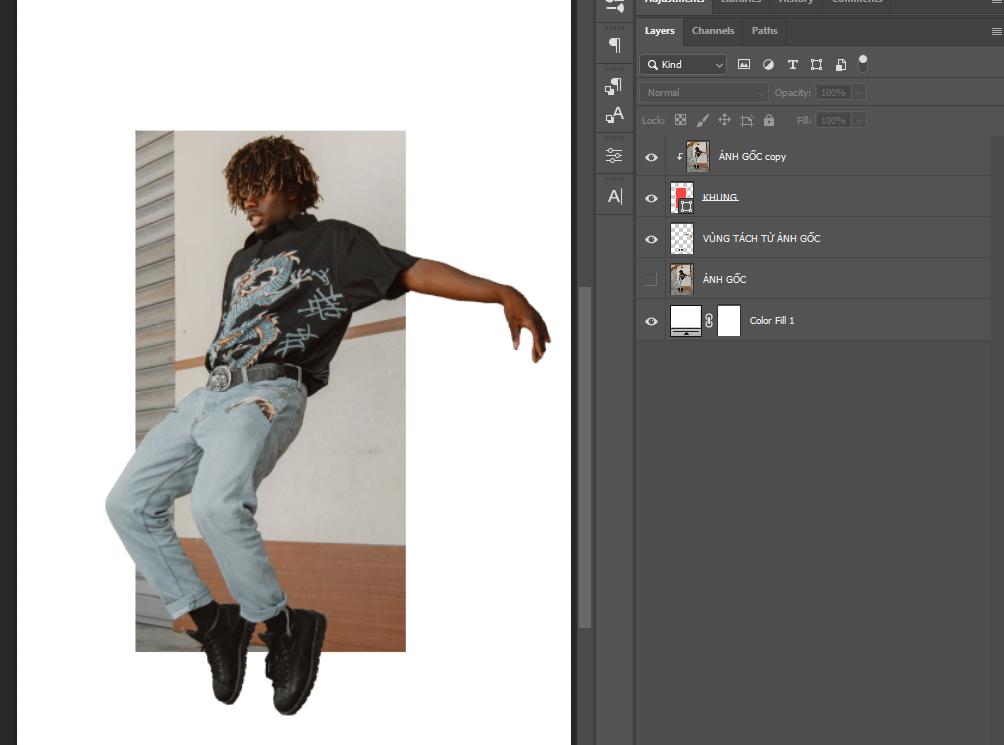Select the filter for smart objects icon
The image size is (1004, 745).
tap(841, 64)
